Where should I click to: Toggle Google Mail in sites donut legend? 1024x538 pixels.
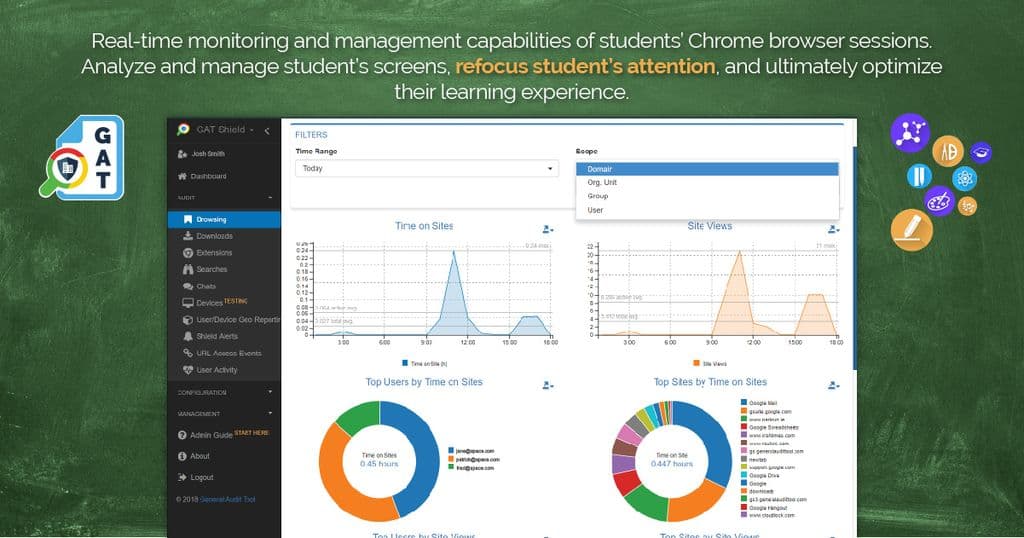pos(759,404)
